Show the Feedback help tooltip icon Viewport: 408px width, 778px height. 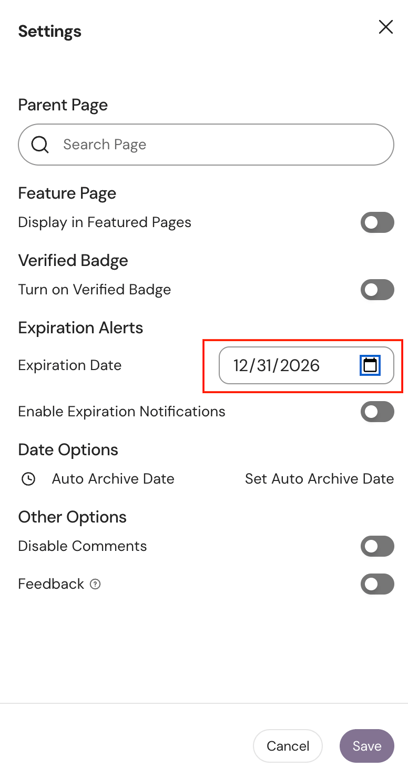pyautogui.click(x=95, y=584)
